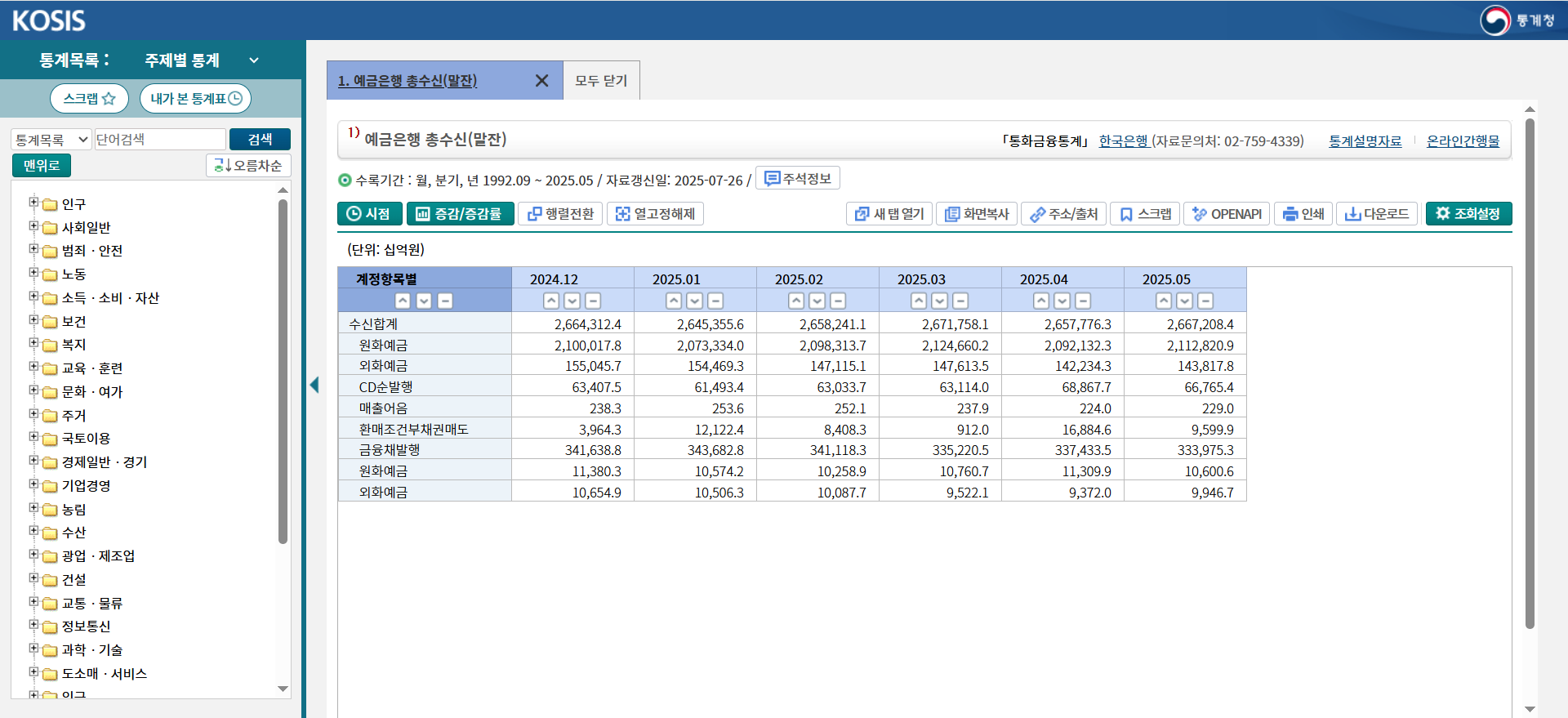The height and width of the screenshot is (718, 1568).
Task: Select the 정보통신 tree item
Action: pyautogui.click(x=86, y=627)
